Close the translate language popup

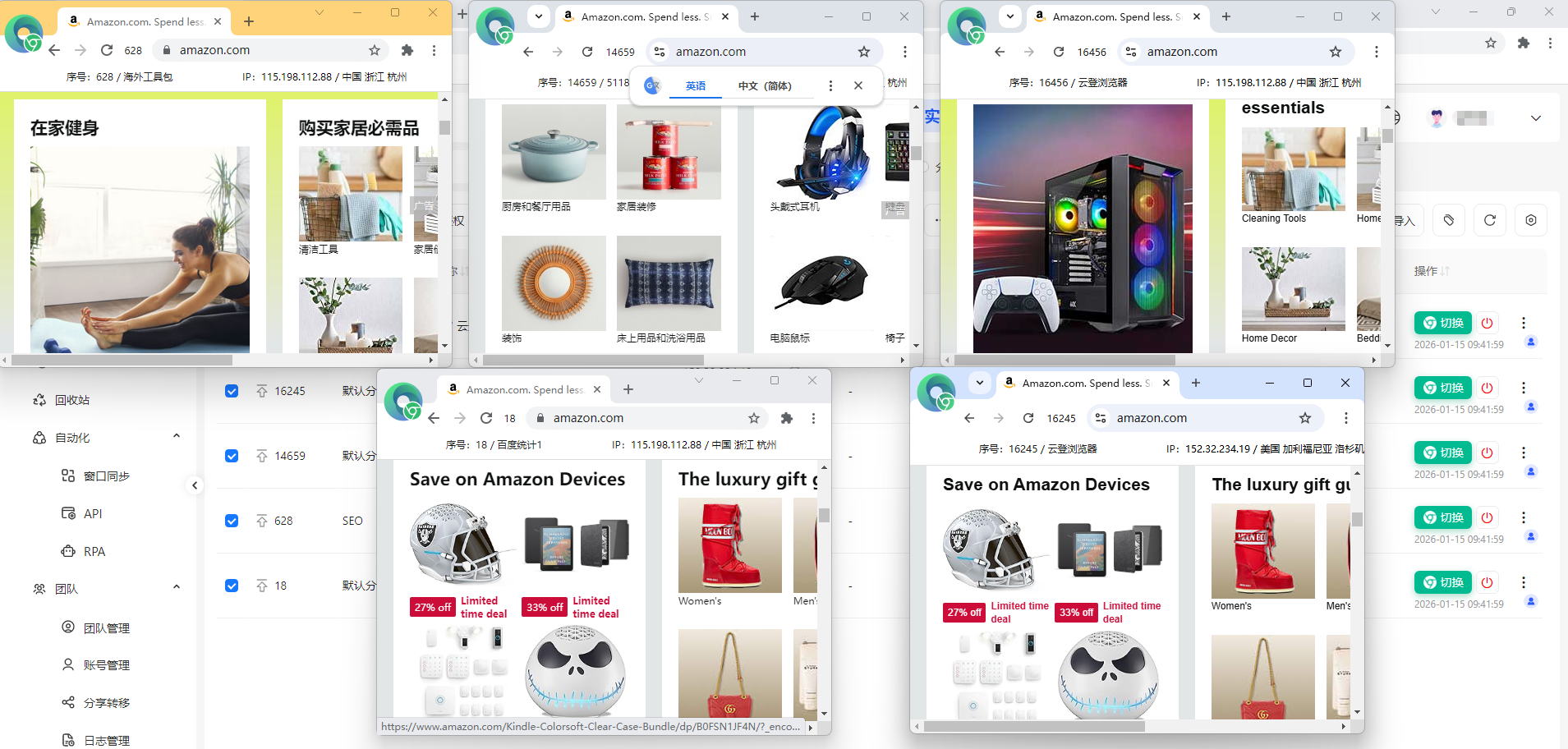pyautogui.click(x=858, y=85)
